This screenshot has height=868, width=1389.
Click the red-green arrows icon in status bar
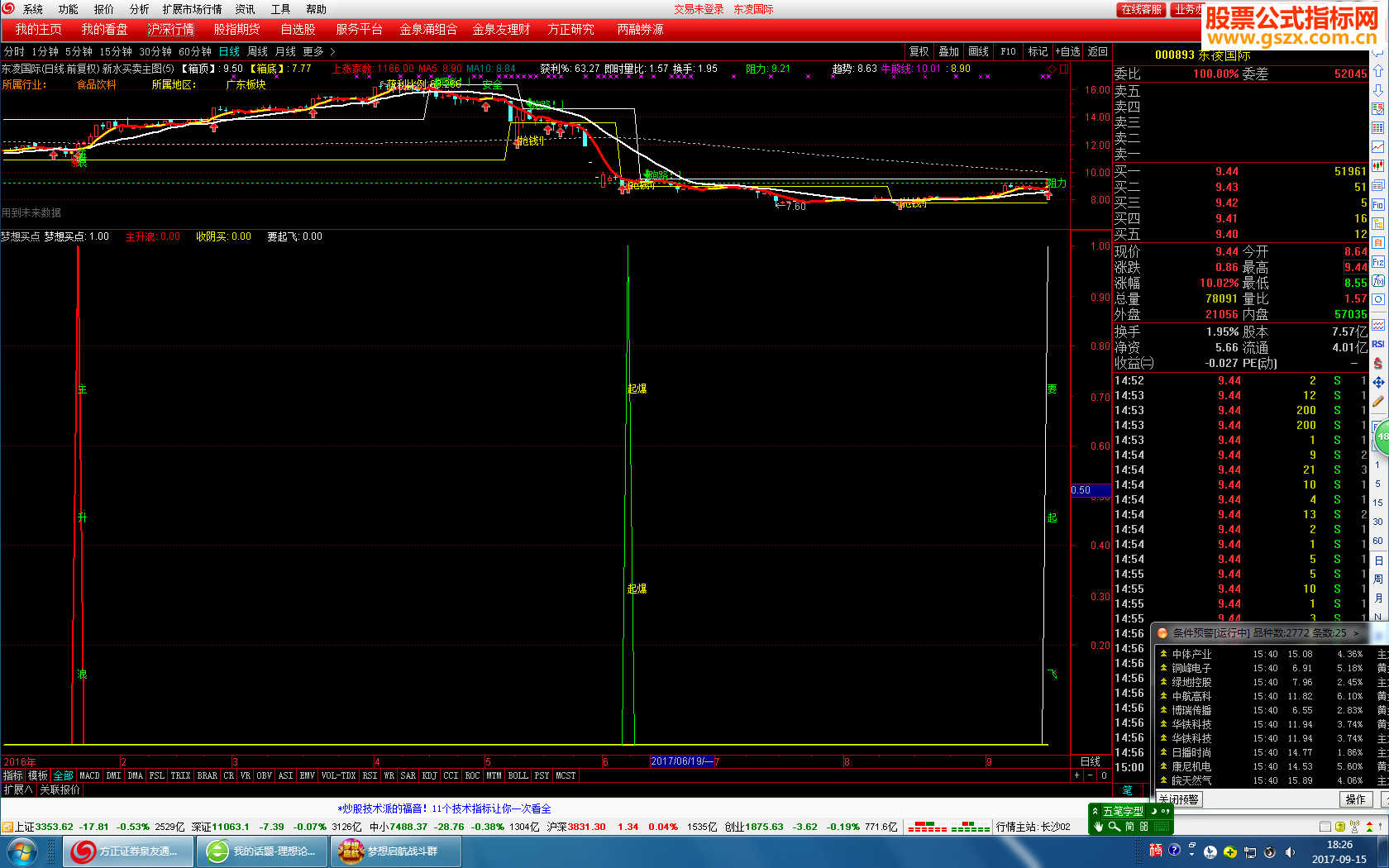tap(1368, 827)
